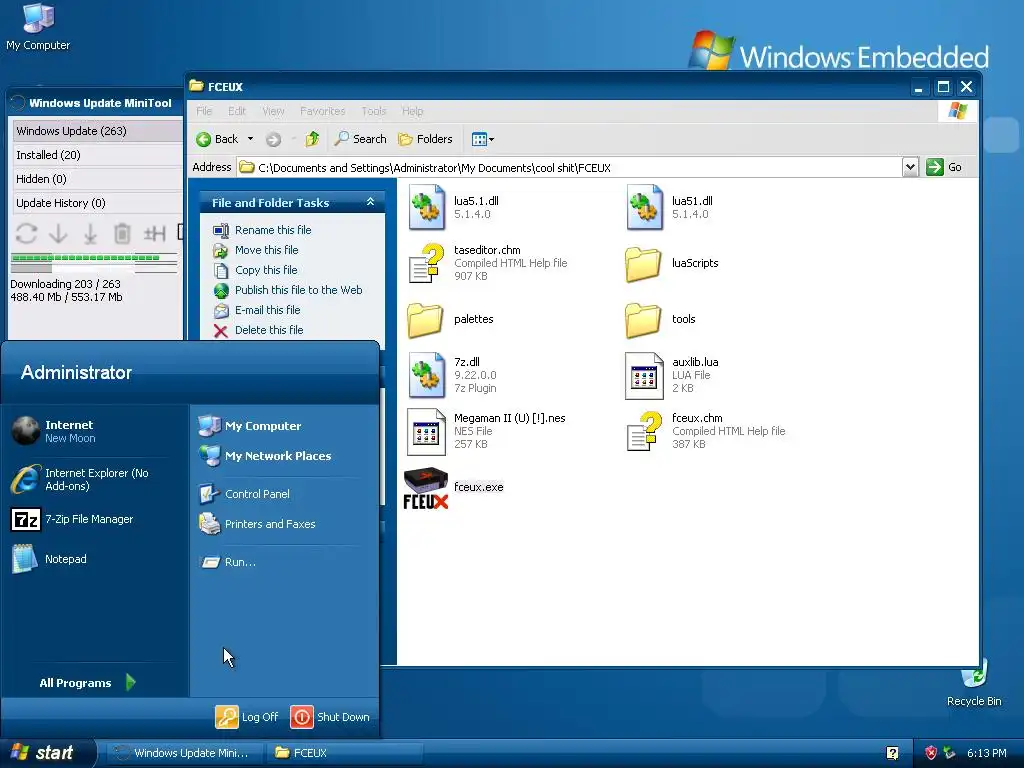Select Megaman II (U) [!].nes ROM file
This screenshot has width=1024, height=768.
click(x=426, y=432)
